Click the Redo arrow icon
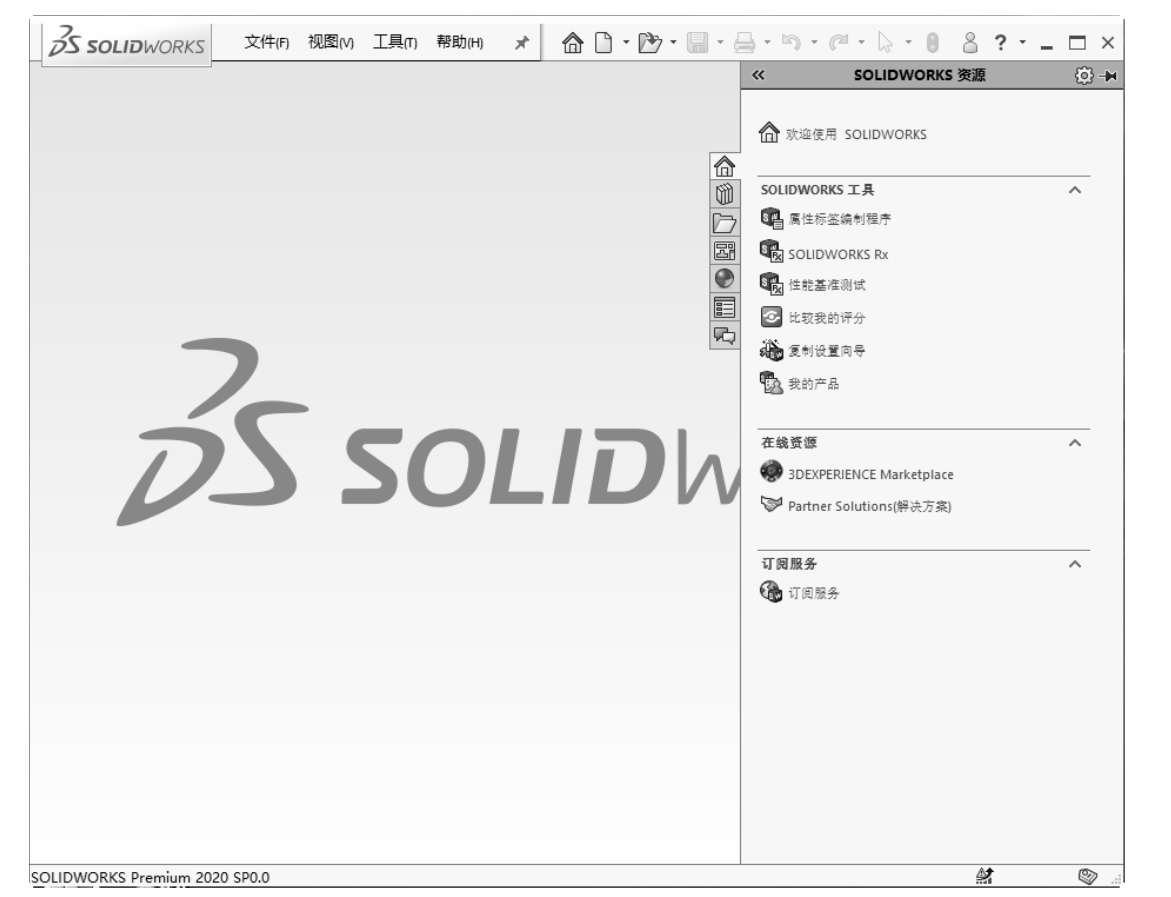1171x897 pixels. pyautogui.click(x=839, y=43)
